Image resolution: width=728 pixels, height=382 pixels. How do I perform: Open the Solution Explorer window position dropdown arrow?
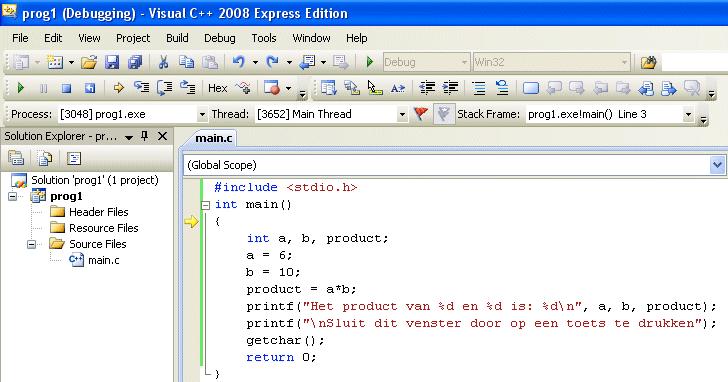pyautogui.click(x=129, y=137)
